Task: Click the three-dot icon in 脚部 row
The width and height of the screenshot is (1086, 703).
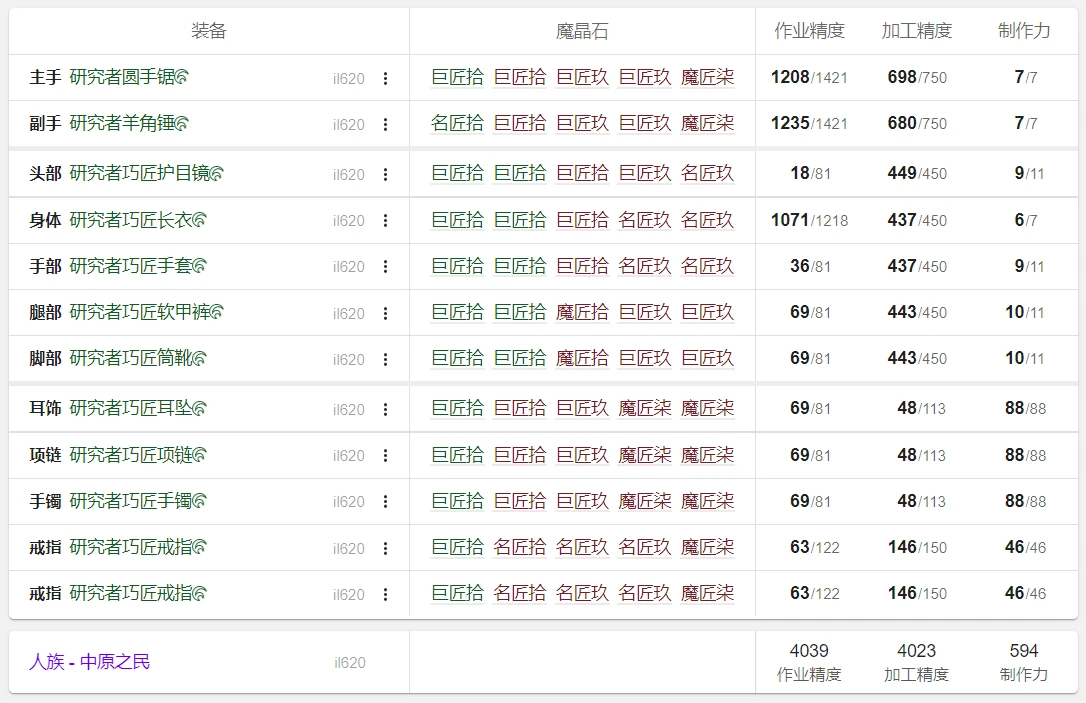Action: point(386,359)
